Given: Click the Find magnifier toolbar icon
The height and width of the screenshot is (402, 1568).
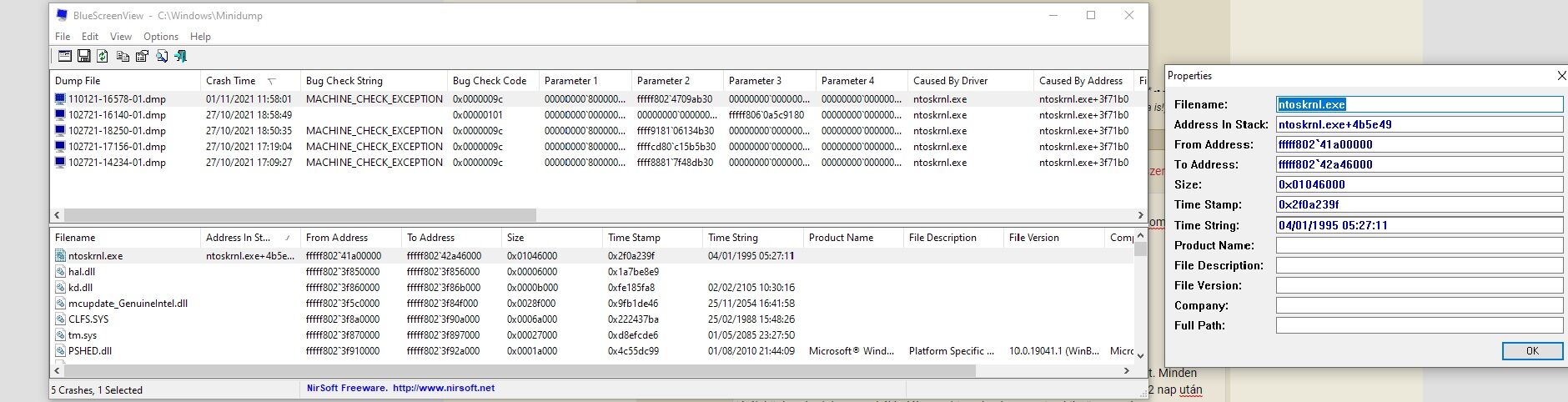Looking at the screenshot, I should pyautogui.click(x=162, y=56).
